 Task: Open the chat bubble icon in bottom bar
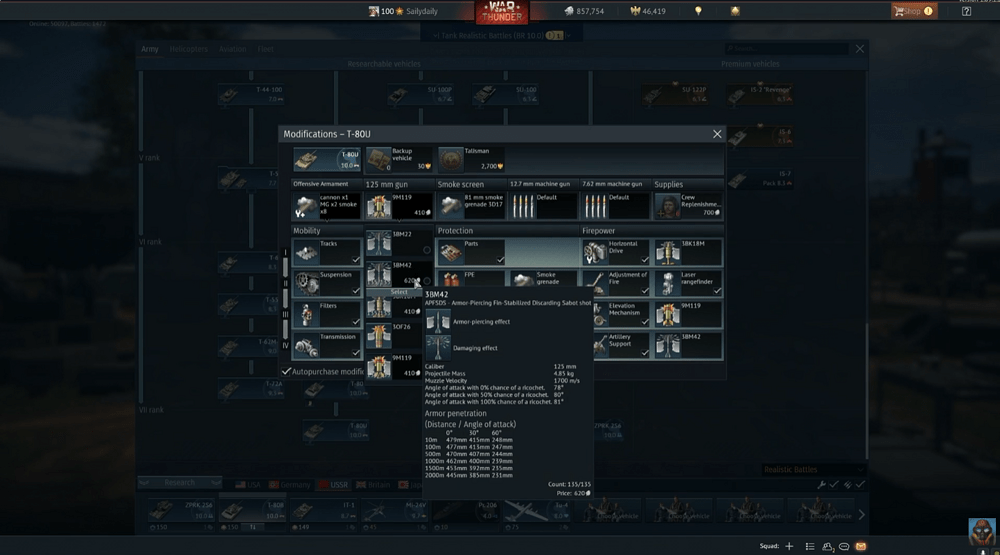coord(844,547)
